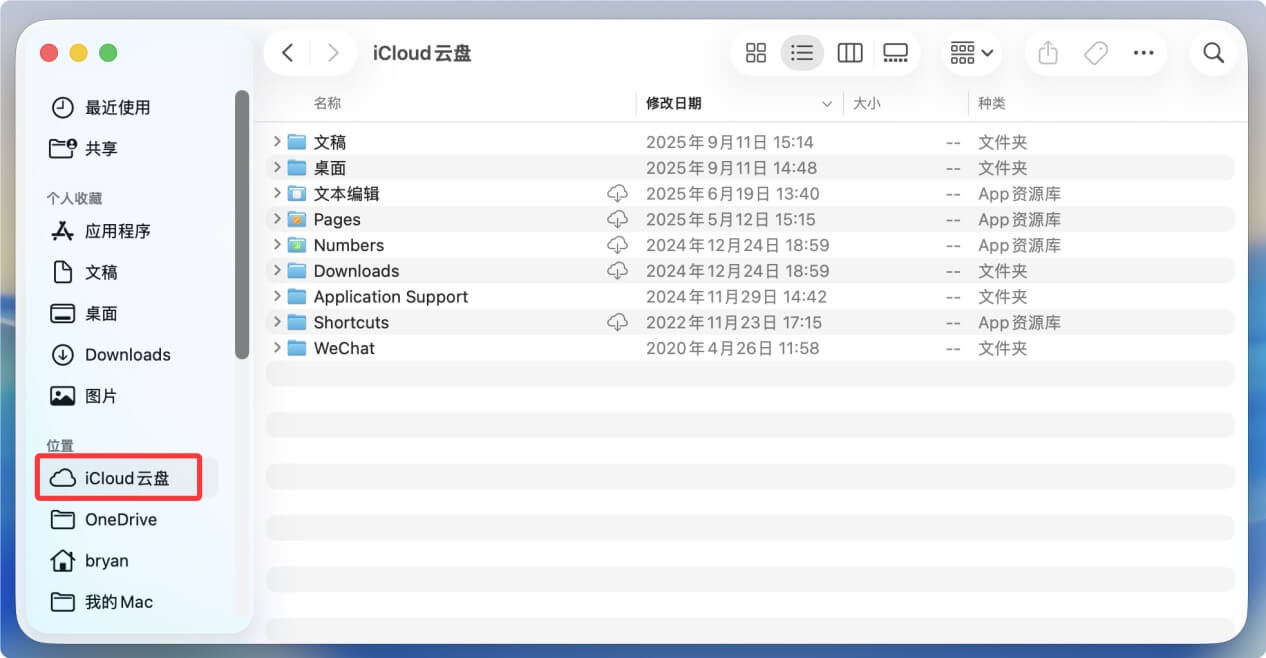This screenshot has height=658, width=1266.
Task: Download the Shortcuts folder from iCloud
Action: point(618,322)
